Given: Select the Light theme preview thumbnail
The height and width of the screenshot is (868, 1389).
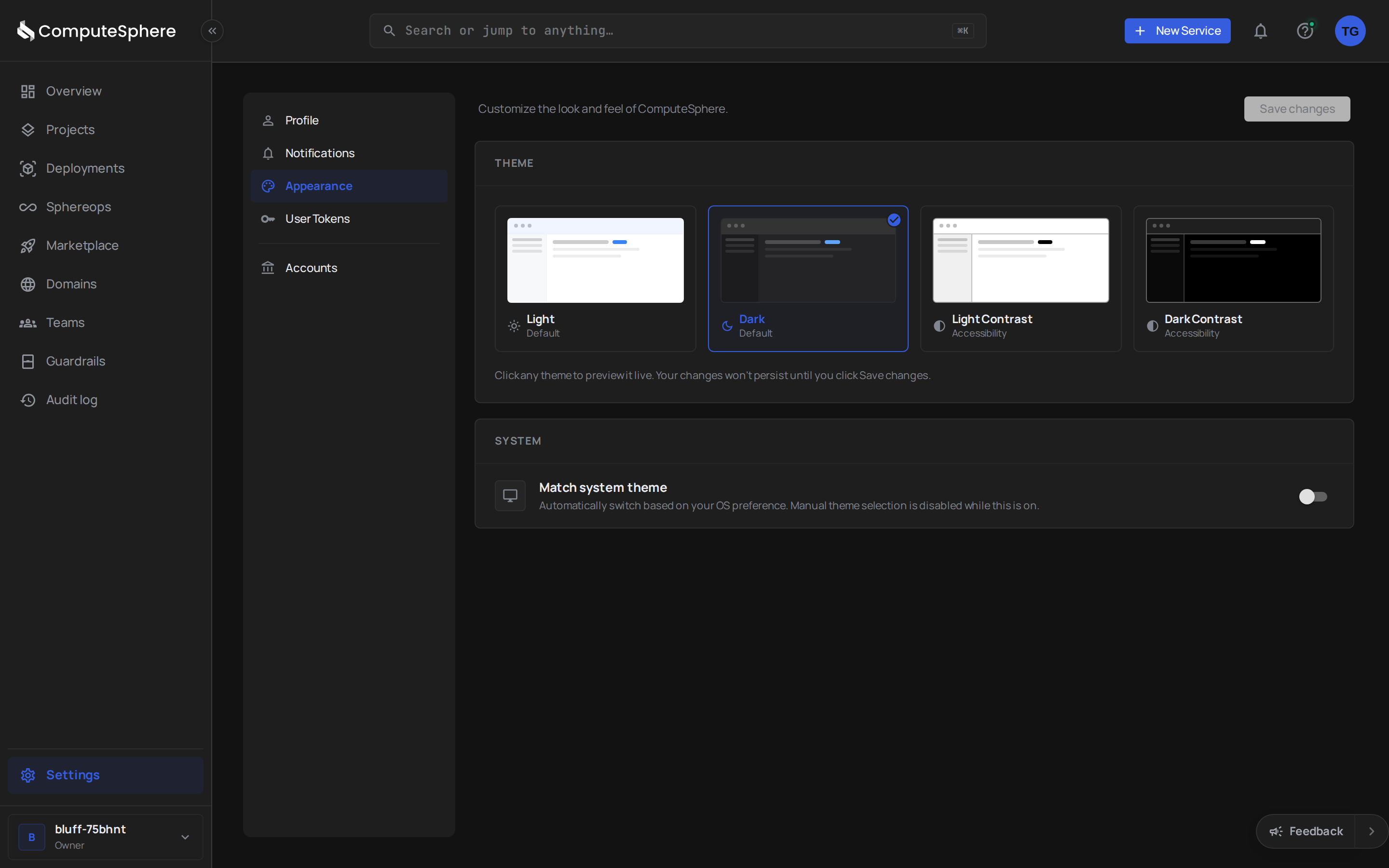Looking at the screenshot, I should (595, 260).
